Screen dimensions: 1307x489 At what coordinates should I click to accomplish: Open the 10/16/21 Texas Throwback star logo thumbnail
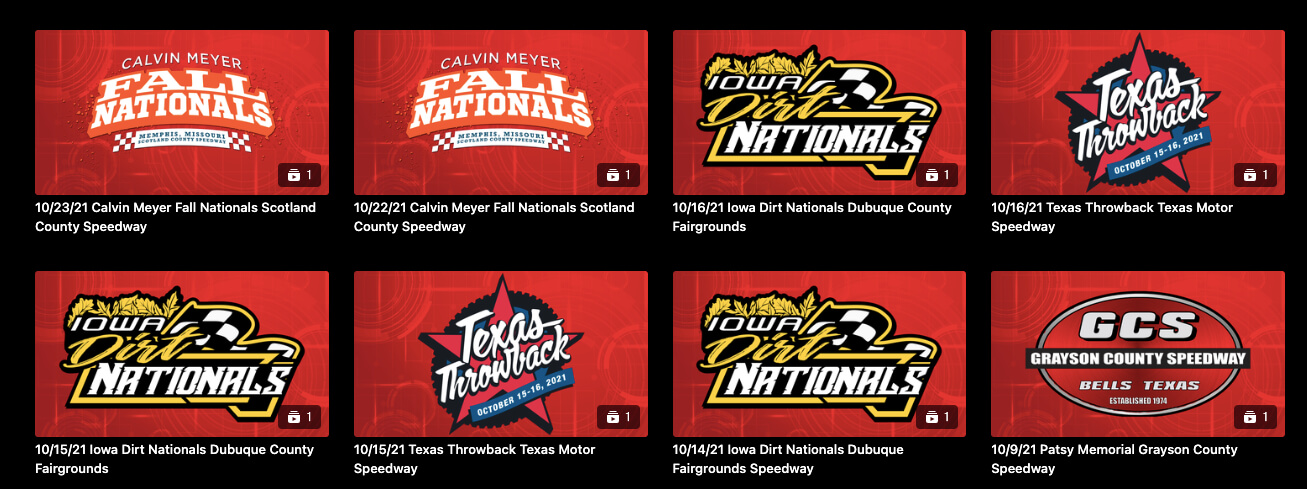tap(1138, 112)
